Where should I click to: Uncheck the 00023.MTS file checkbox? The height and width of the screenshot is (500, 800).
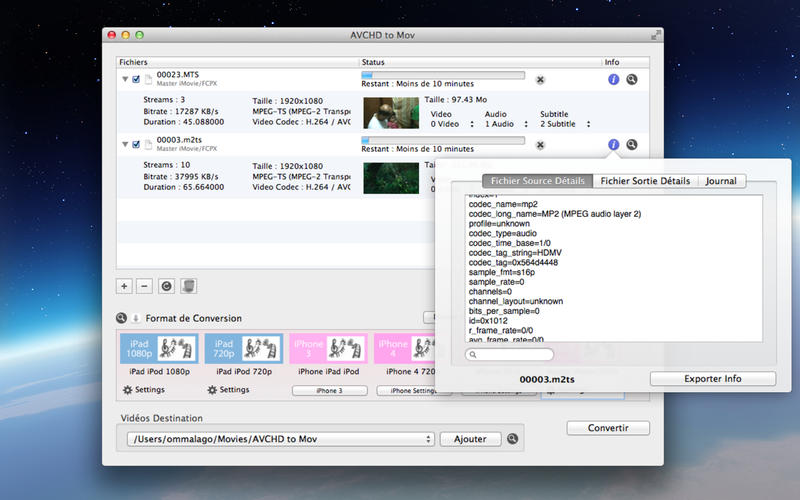click(137, 79)
